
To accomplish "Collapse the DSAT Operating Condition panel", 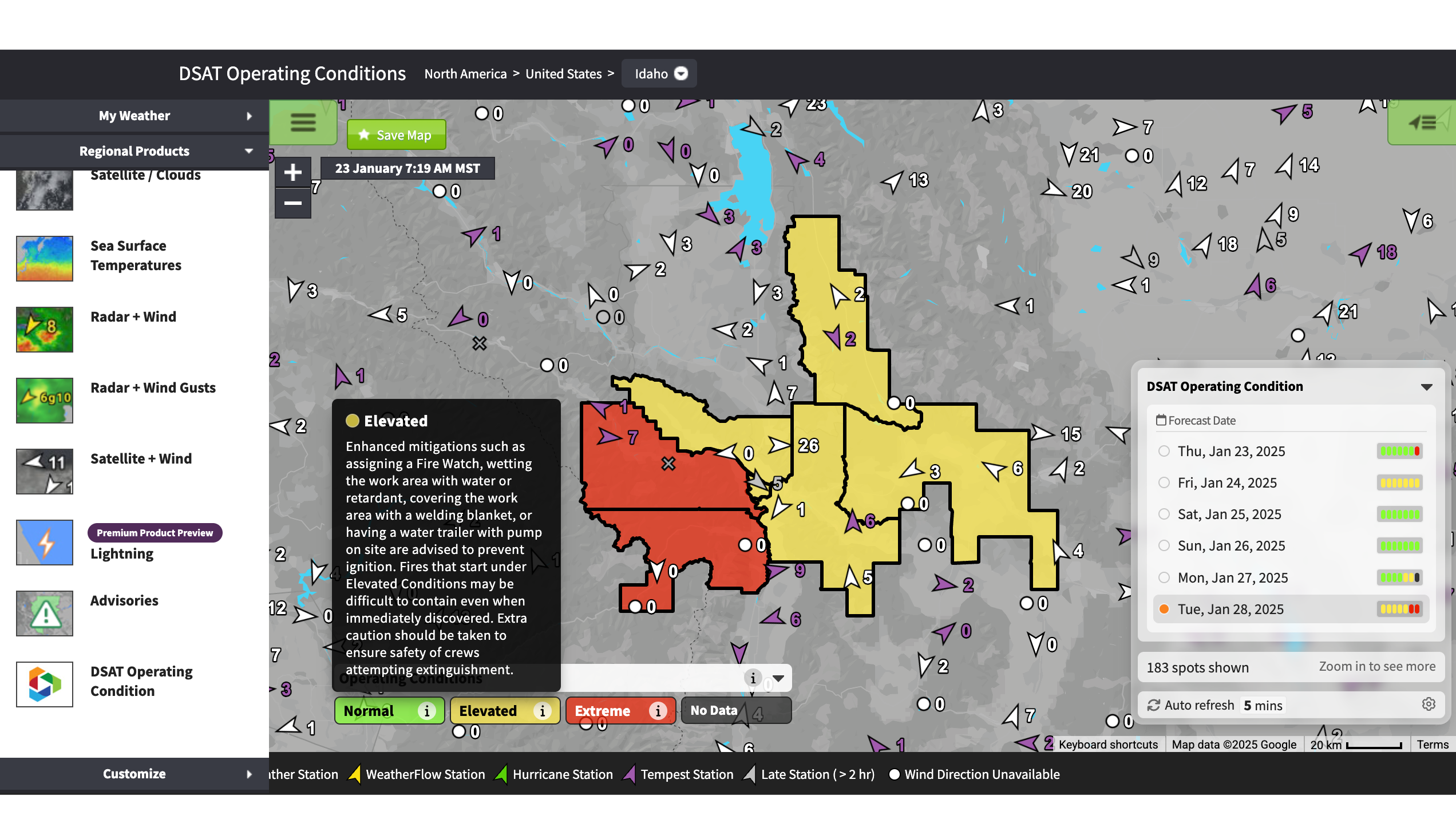I will (1427, 387).
